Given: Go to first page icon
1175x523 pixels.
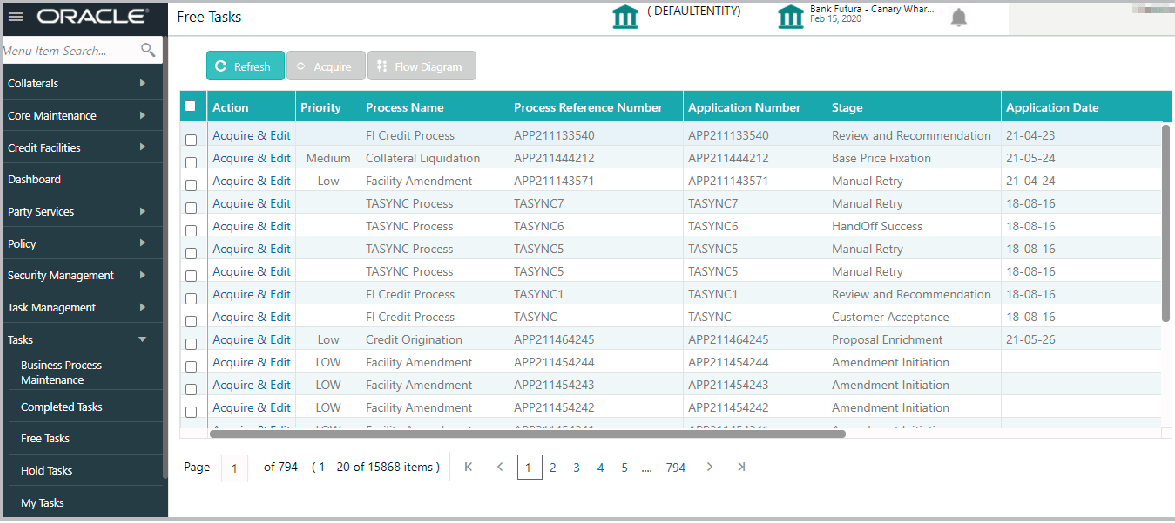Looking at the screenshot, I should [468, 467].
